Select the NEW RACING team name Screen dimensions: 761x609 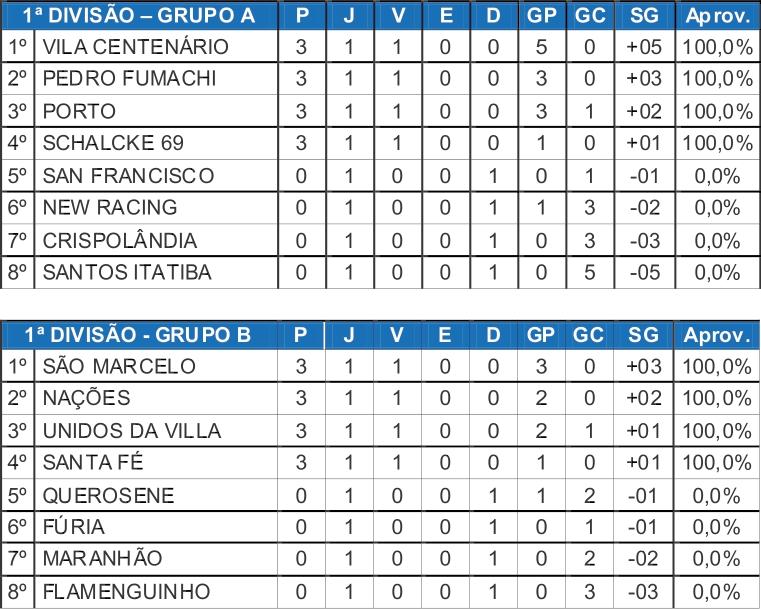tap(110, 208)
